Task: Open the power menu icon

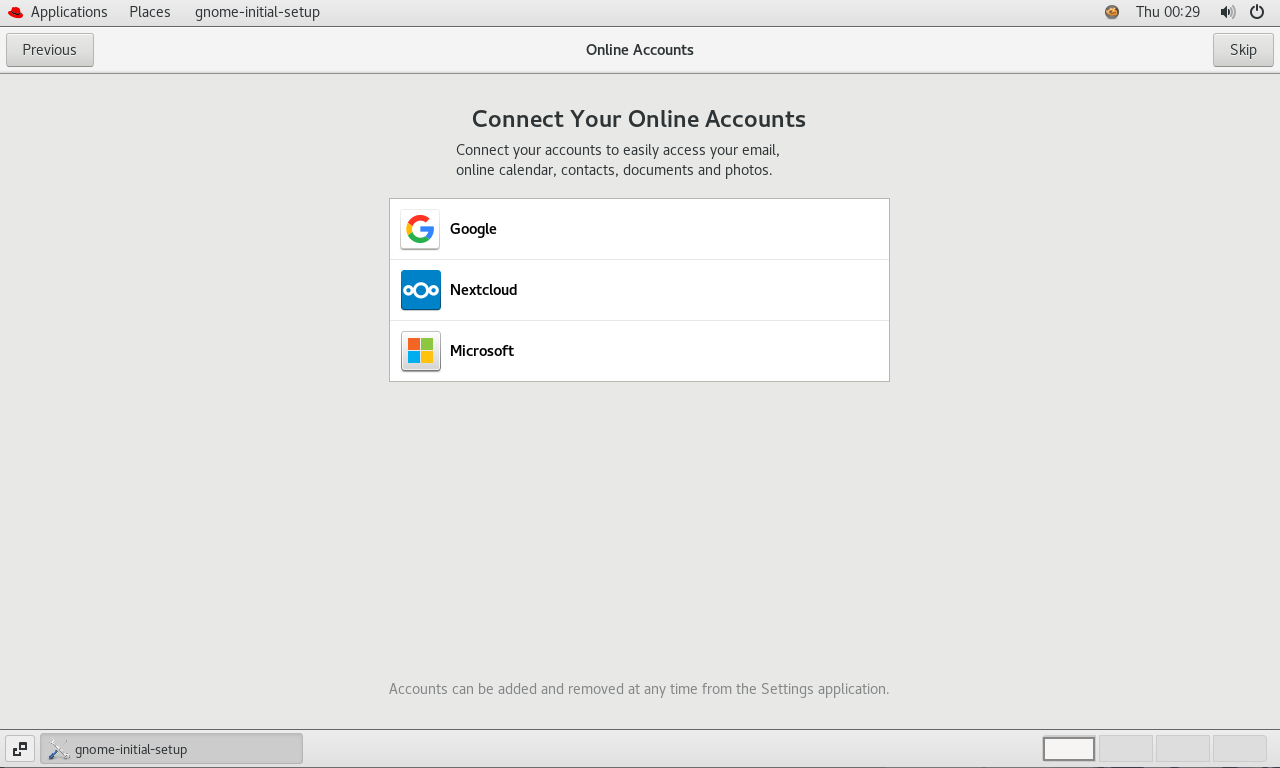Action: click(x=1257, y=12)
